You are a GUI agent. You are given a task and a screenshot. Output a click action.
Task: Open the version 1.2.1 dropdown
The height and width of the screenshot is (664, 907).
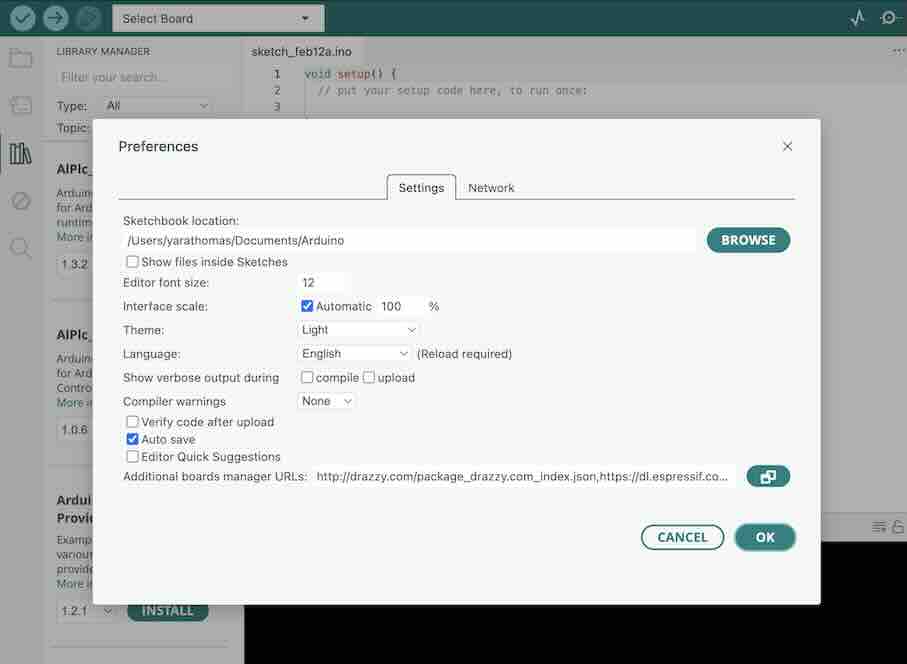click(87, 611)
